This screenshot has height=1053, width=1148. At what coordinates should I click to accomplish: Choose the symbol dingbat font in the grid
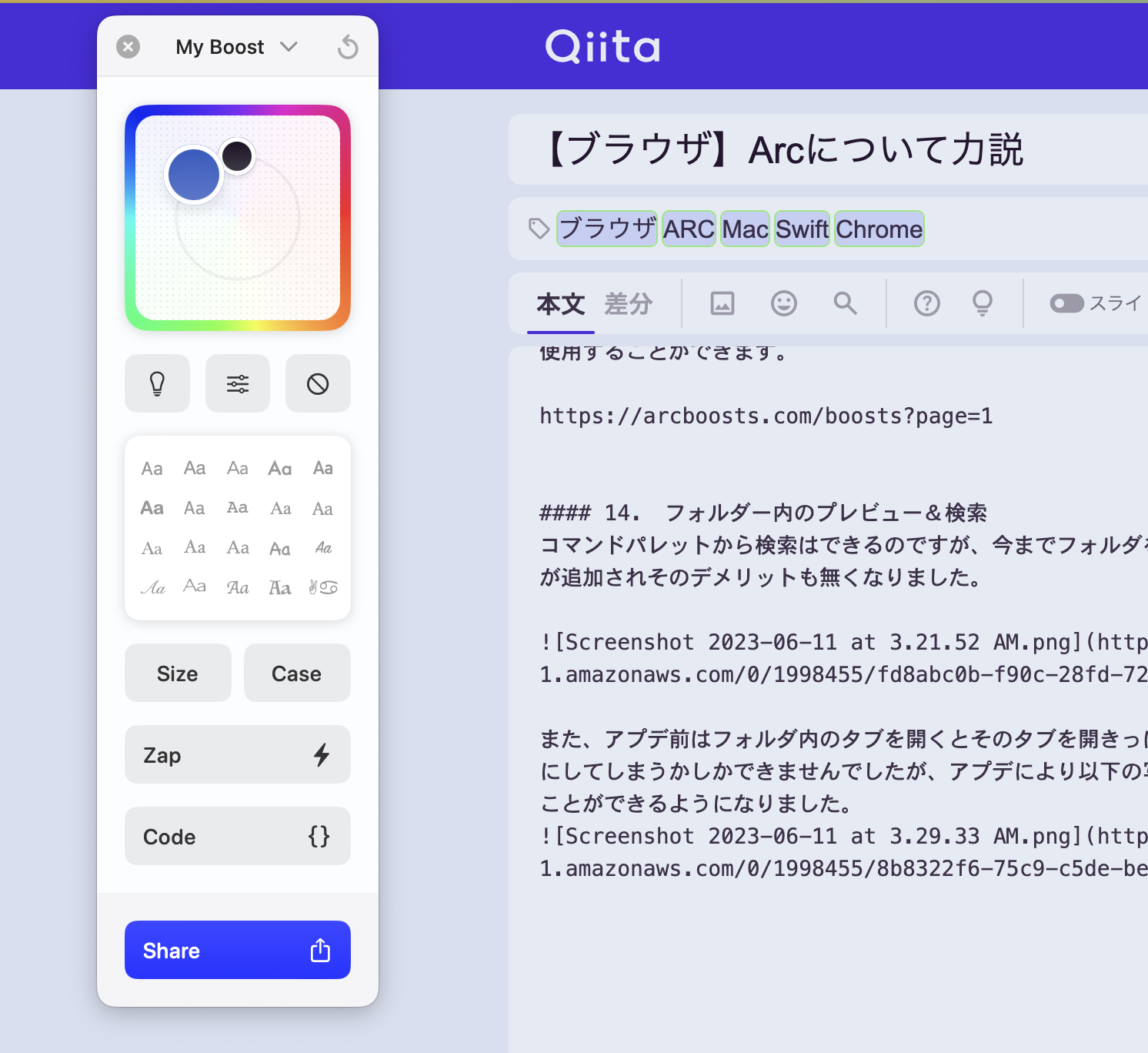[x=323, y=587]
